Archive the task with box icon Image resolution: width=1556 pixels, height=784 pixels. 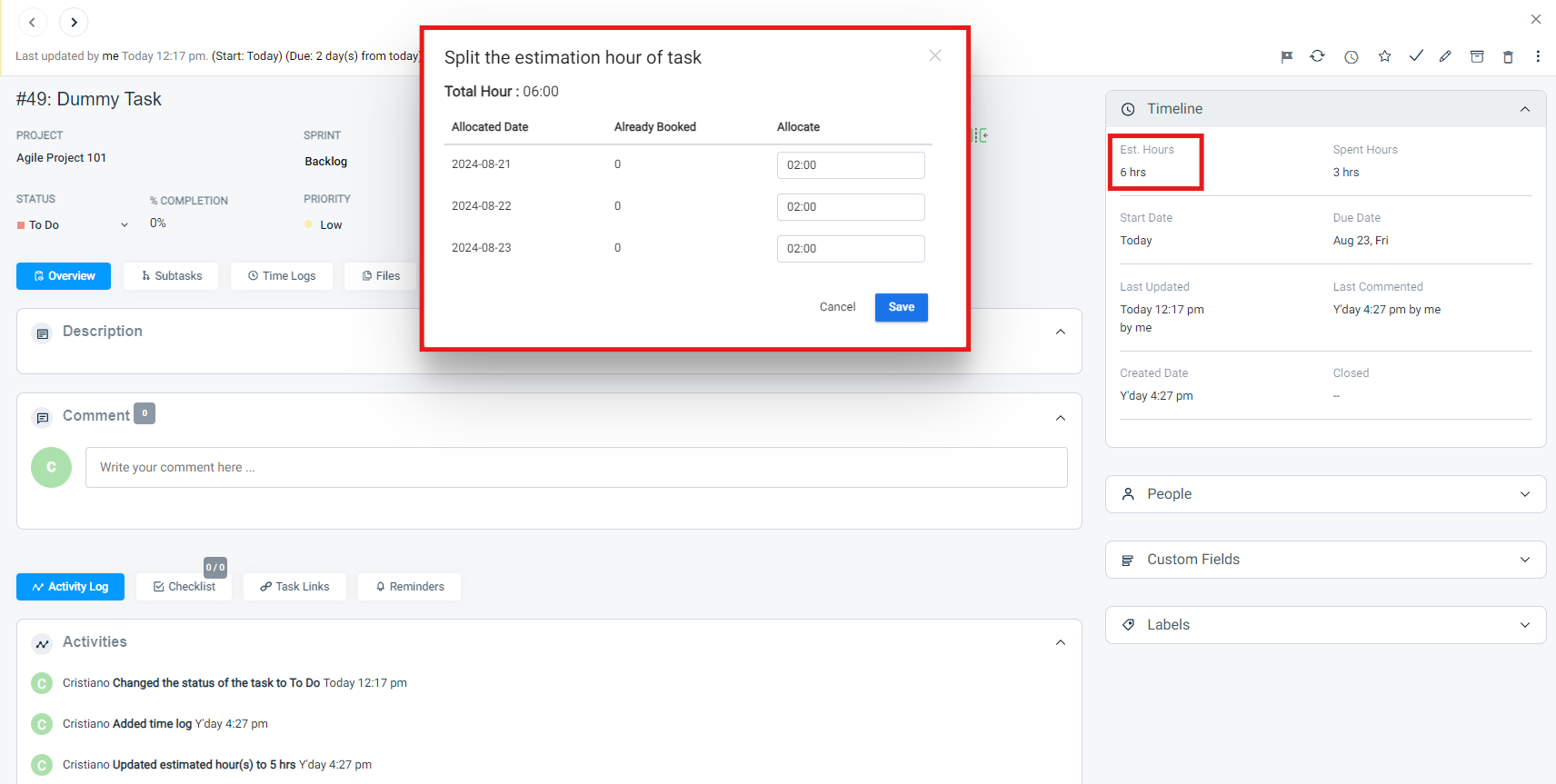tap(1477, 56)
